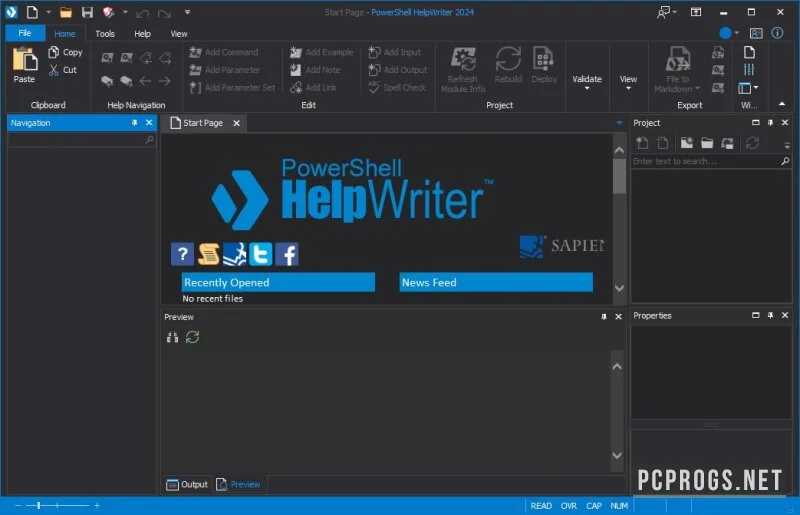Click the zoom slider handle in status bar
The height and width of the screenshot is (515, 800).
pos(39,506)
